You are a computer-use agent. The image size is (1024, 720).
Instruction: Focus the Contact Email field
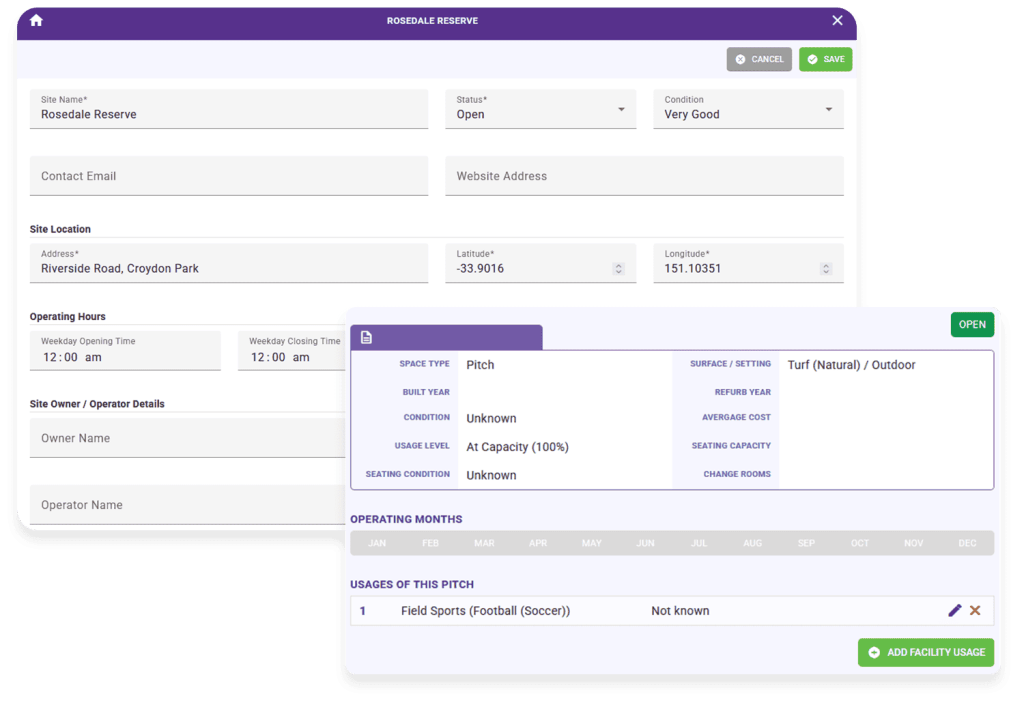229,176
